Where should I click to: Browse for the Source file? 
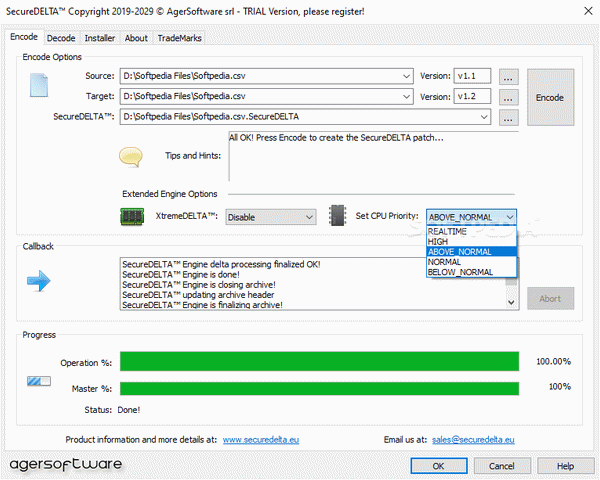coord(509,77)
